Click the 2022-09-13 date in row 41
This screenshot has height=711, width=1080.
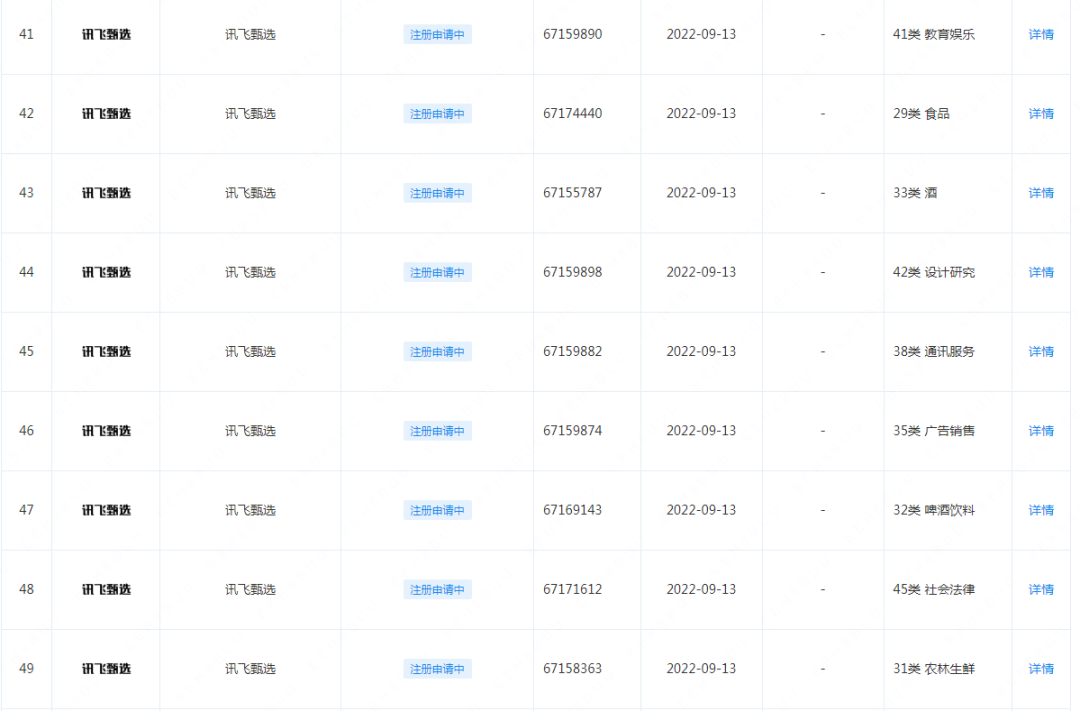(701, 34)
